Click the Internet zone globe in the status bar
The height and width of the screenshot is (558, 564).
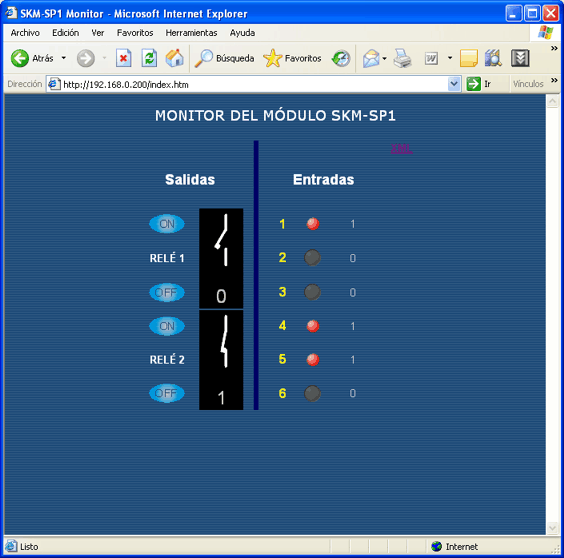pyautogui.click(x=436, y=546)
